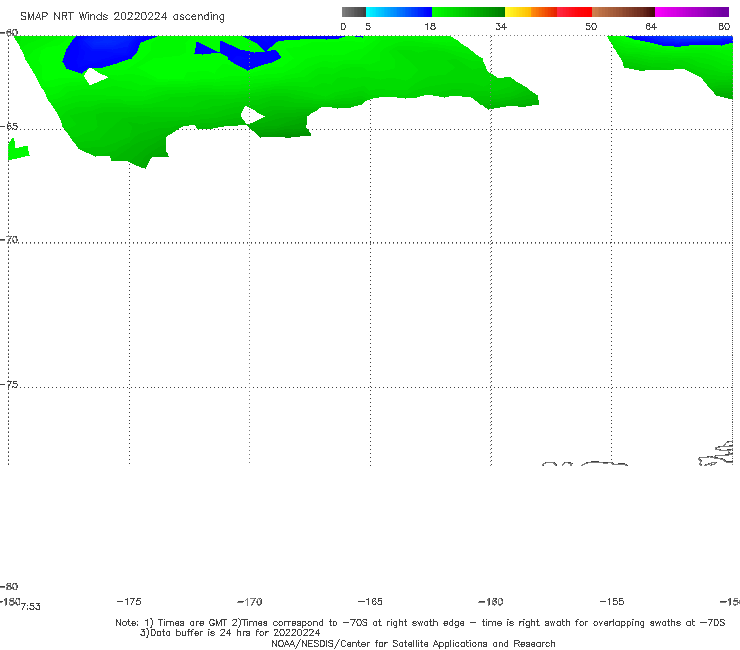Click the latitude label '-70'

coord(9,240)
